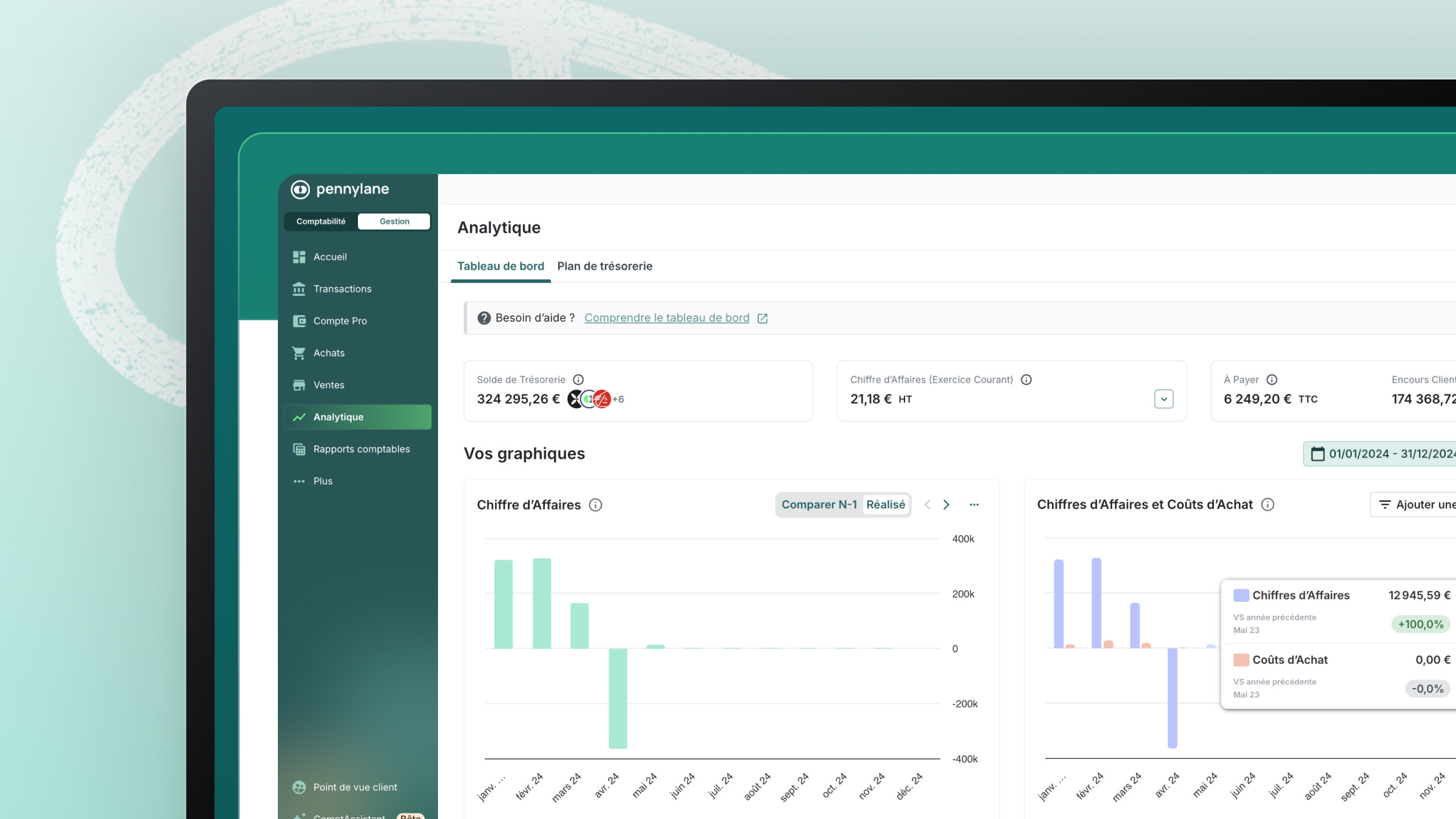Click the calendar icon in date range

click(1318, 454)
